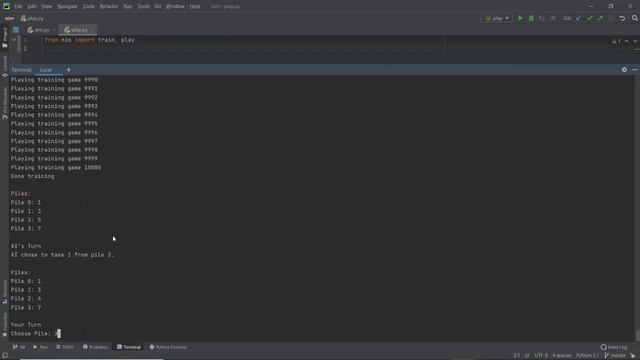
Task: Open Commit tool window on left sidebar
Action: [x=5, y=67]
